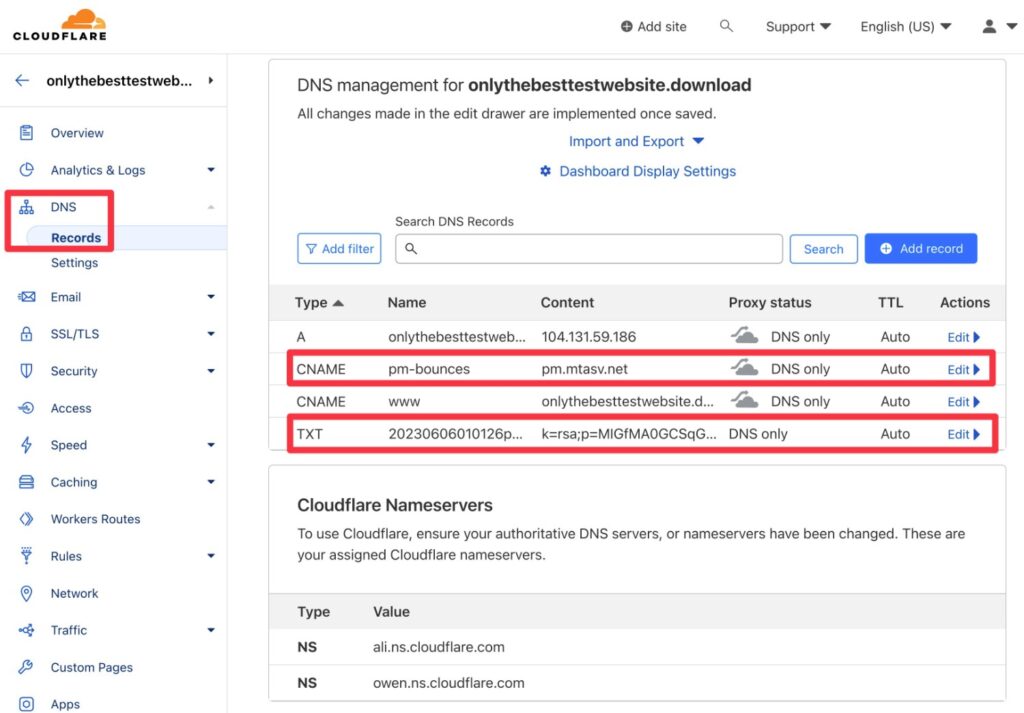Open Workers Routes in the sidebar
Viewport: 1024px width, 713px height.
tap(95, 519)
